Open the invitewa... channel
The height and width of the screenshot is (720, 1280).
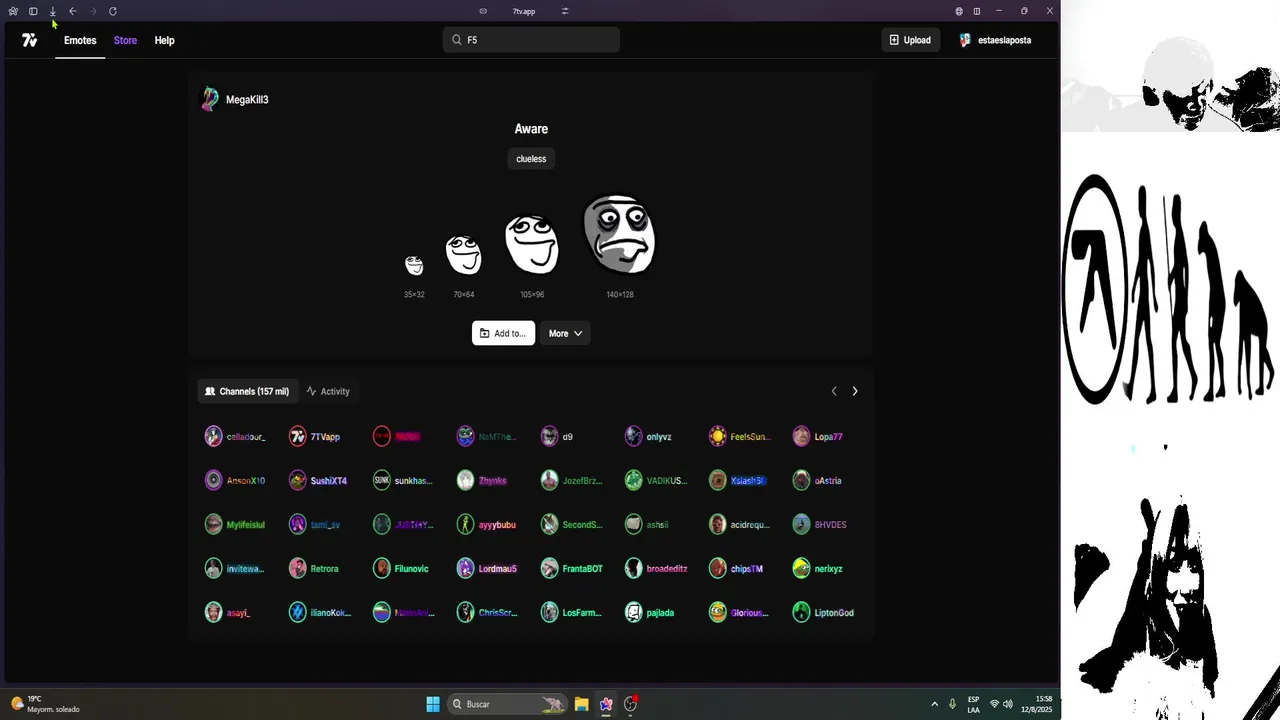(x=235, y=568)
